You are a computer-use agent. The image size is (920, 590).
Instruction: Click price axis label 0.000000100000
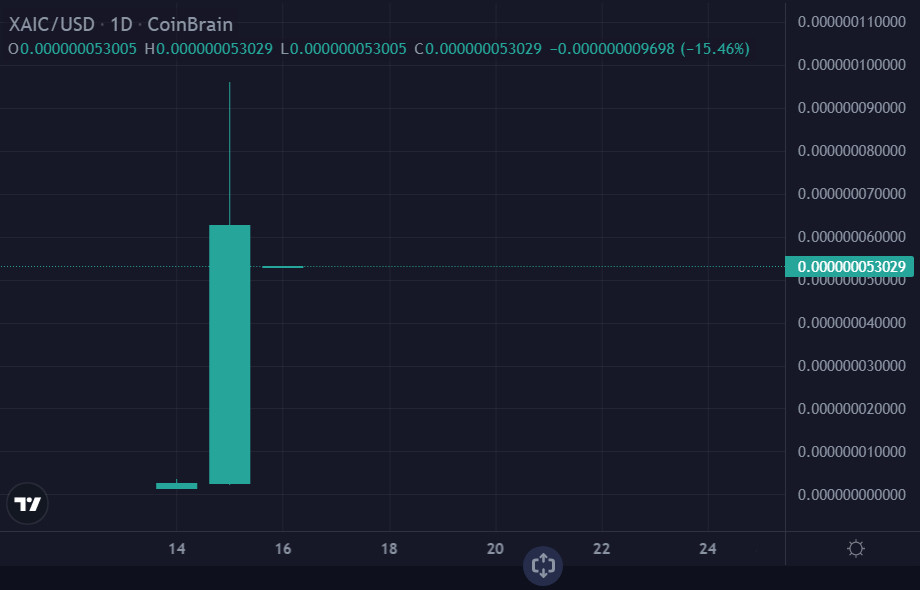tap(851, 65)
